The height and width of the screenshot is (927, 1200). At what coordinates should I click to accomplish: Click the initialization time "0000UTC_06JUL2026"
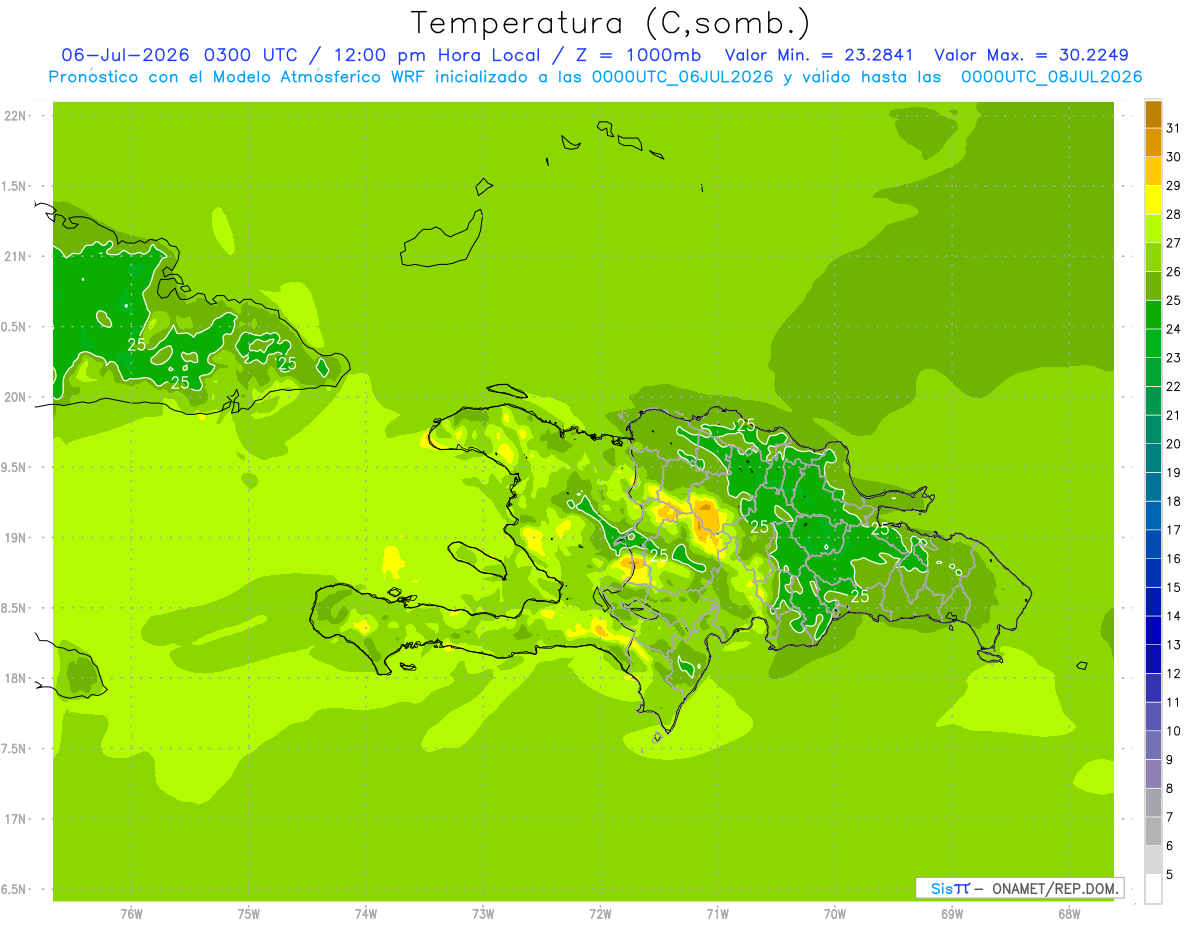pos(683,77)
